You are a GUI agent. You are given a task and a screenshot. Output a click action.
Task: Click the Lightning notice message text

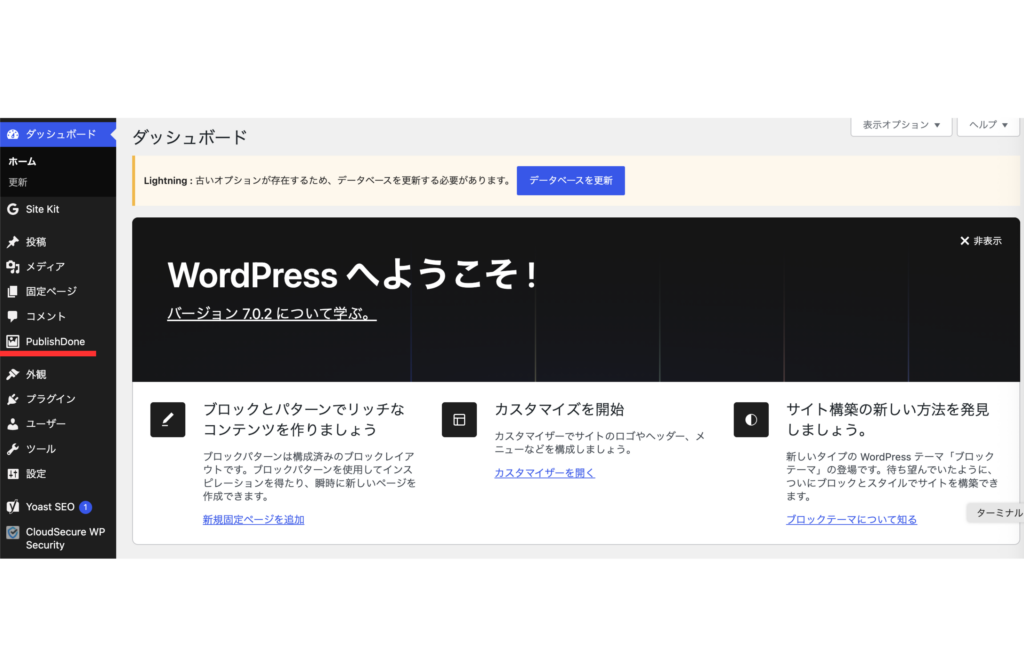click(x=327, y=181)
